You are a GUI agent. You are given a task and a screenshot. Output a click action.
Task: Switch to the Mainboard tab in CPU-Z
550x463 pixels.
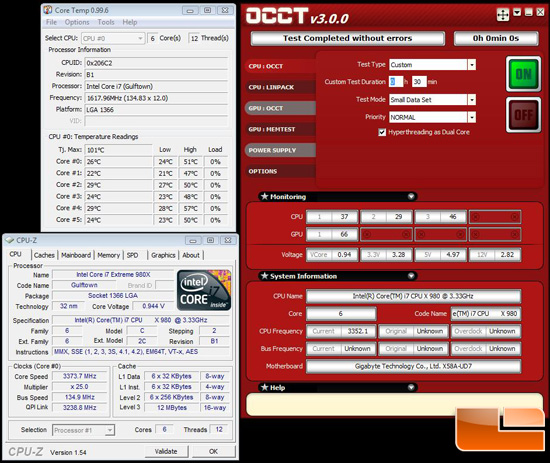point(76,255)
